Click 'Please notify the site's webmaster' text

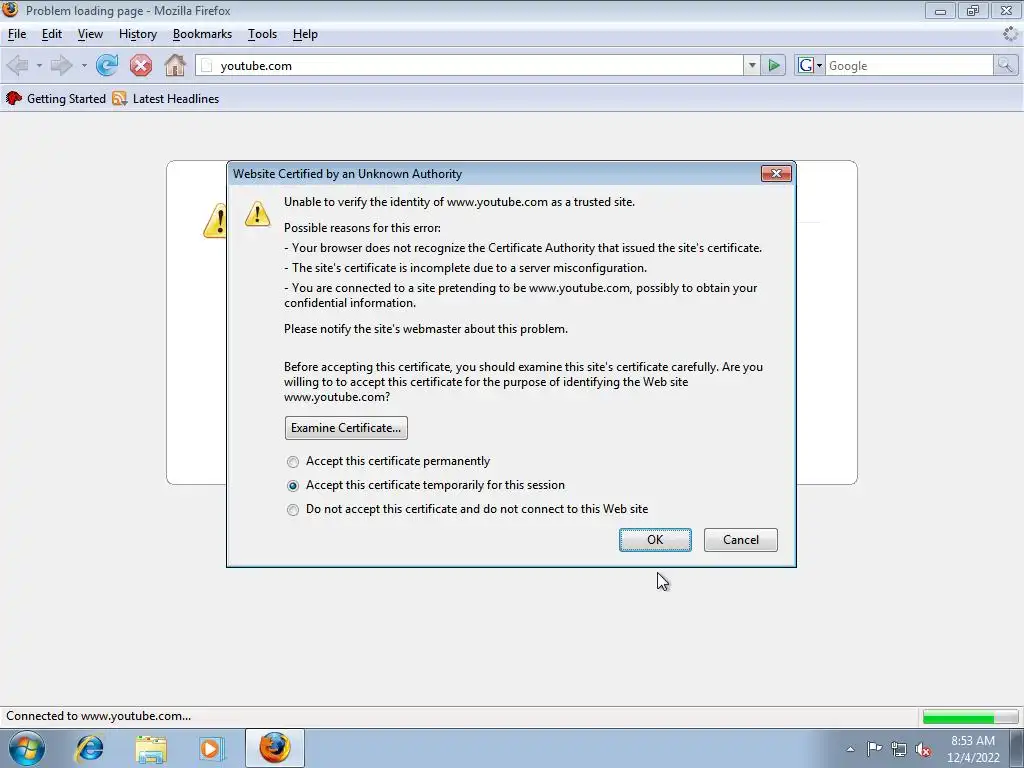click(426, 328)
